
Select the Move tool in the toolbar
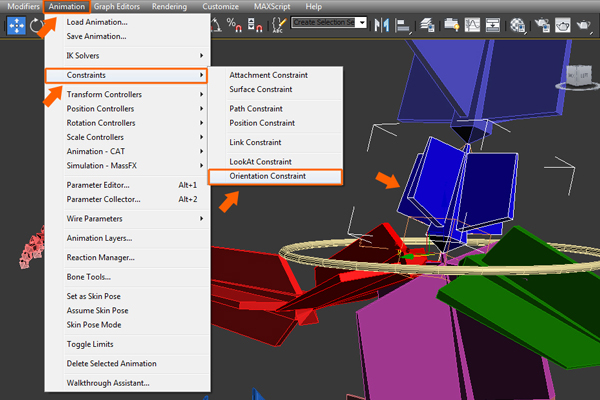click(x=16, y=26)
